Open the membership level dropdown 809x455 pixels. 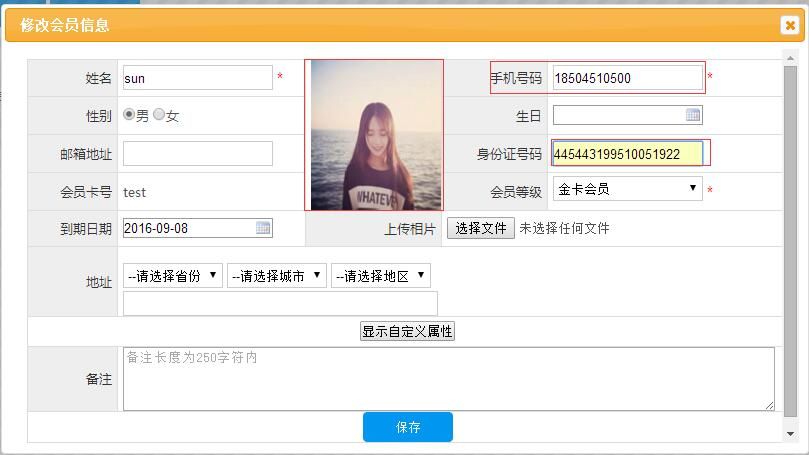(x=627, y=189)
